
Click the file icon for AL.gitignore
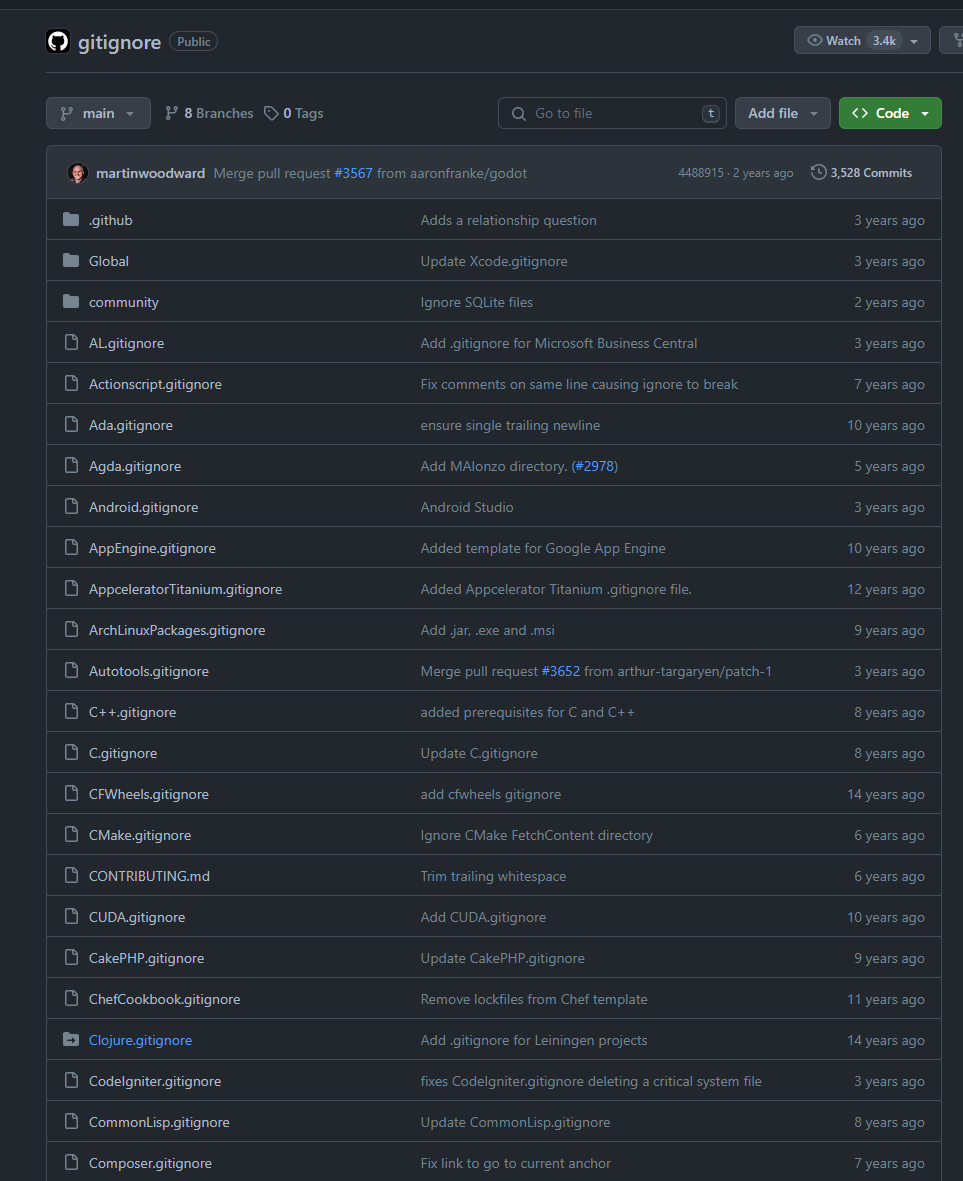pos(72,343)
